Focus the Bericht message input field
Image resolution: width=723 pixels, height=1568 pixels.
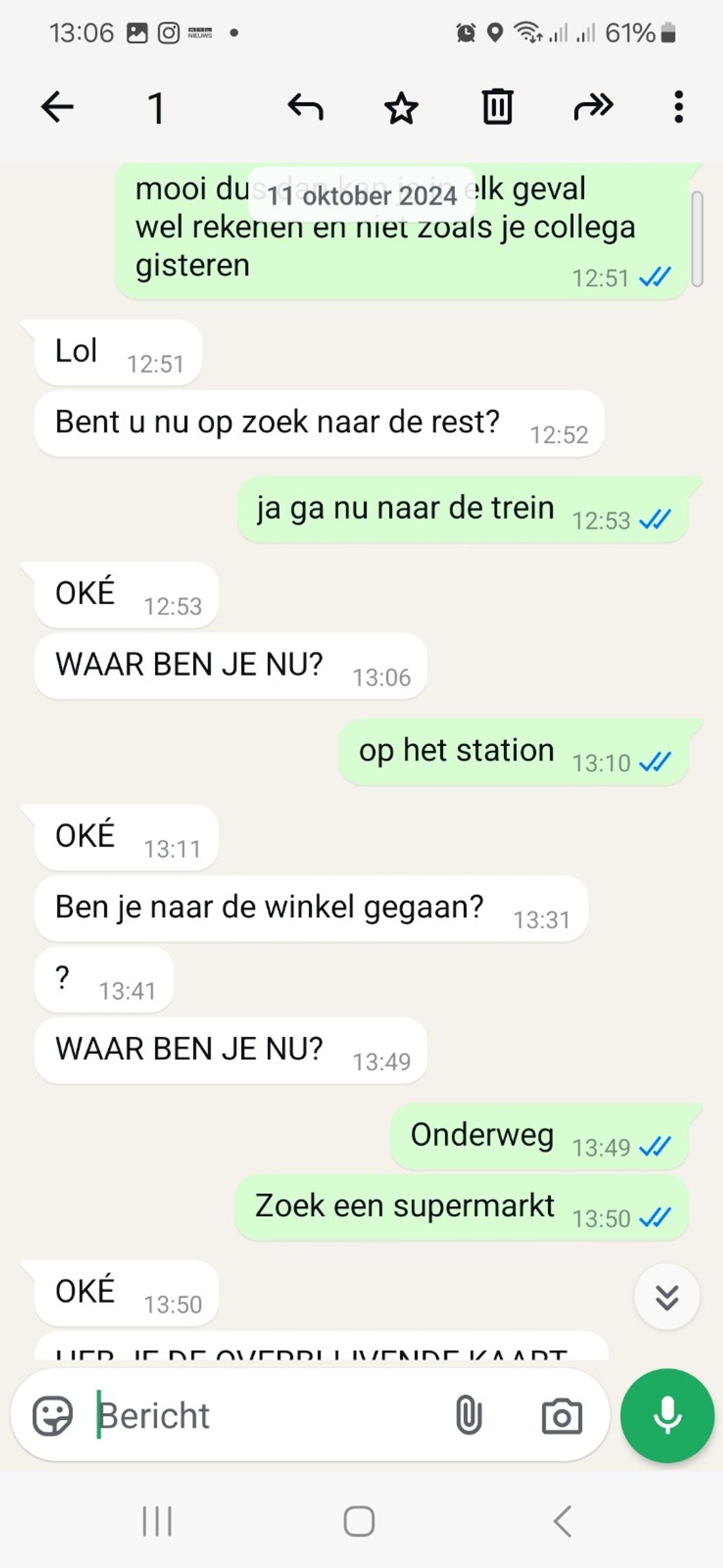click(268, 1415)
